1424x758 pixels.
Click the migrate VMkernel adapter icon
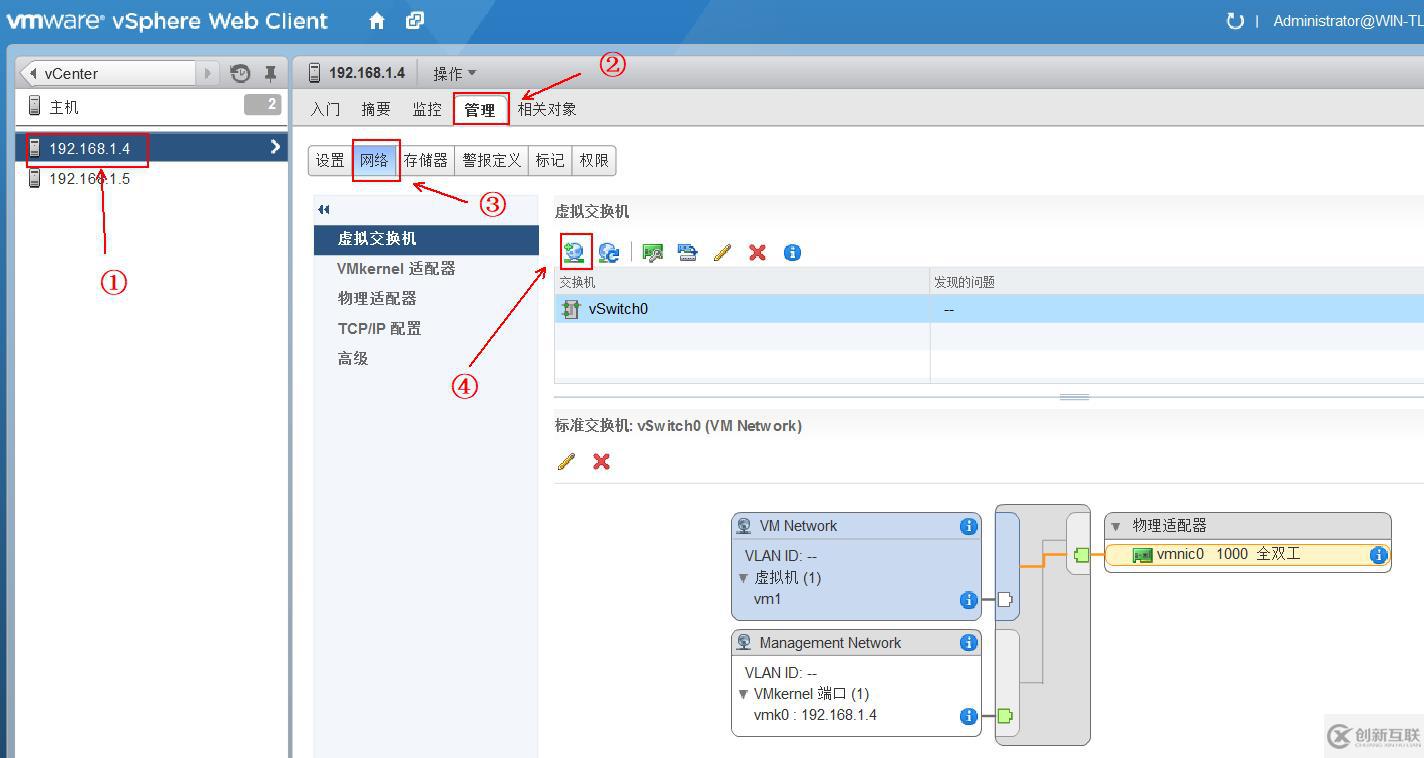[x=687, y=253]
